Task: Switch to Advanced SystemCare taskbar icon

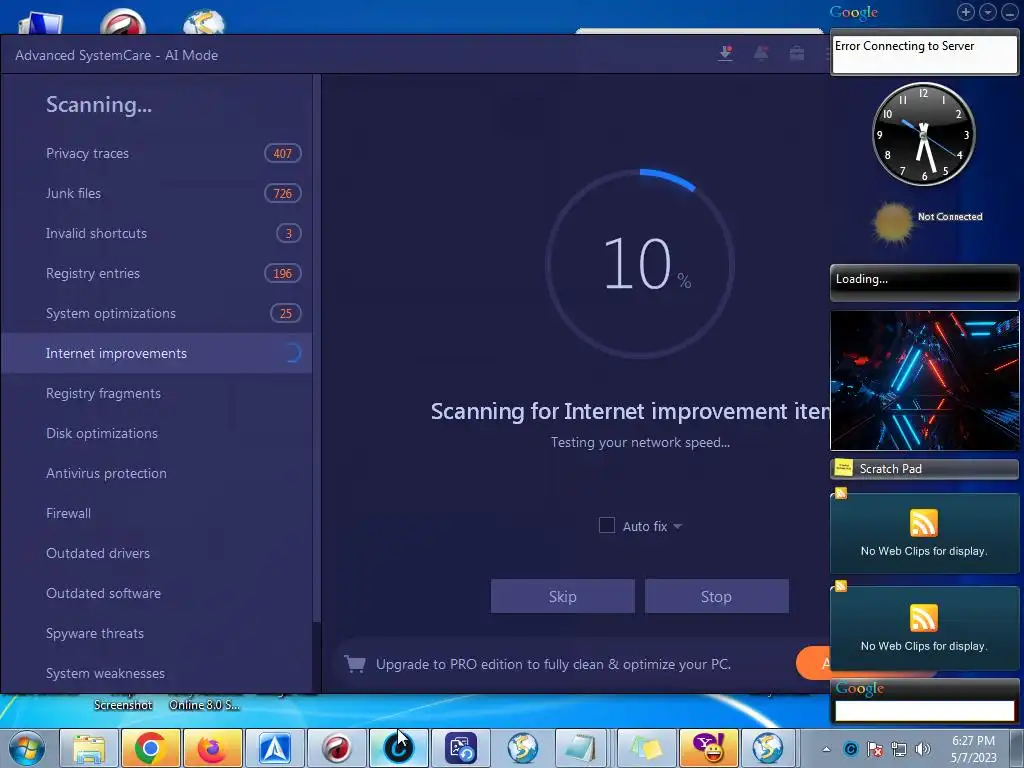Action: [x=398, y=748]
